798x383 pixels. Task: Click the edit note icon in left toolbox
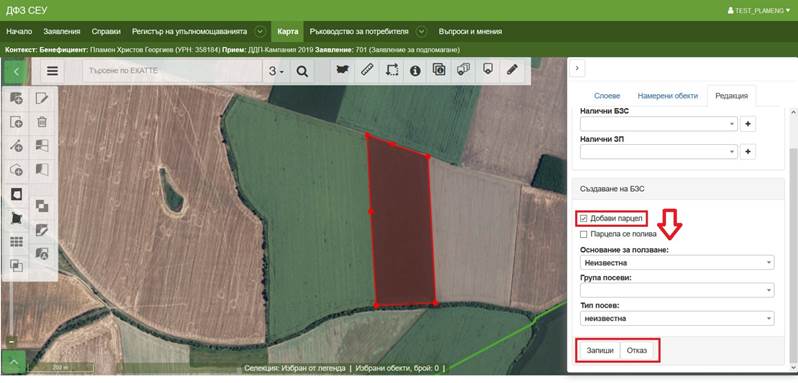[42, 98]
